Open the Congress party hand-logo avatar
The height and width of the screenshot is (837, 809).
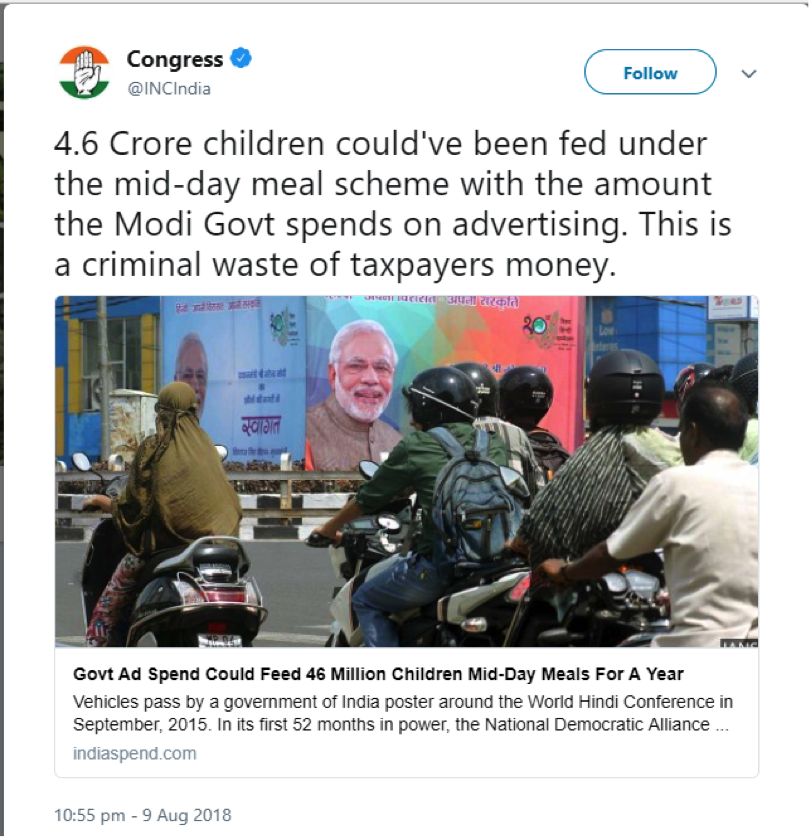coord(84,73)
